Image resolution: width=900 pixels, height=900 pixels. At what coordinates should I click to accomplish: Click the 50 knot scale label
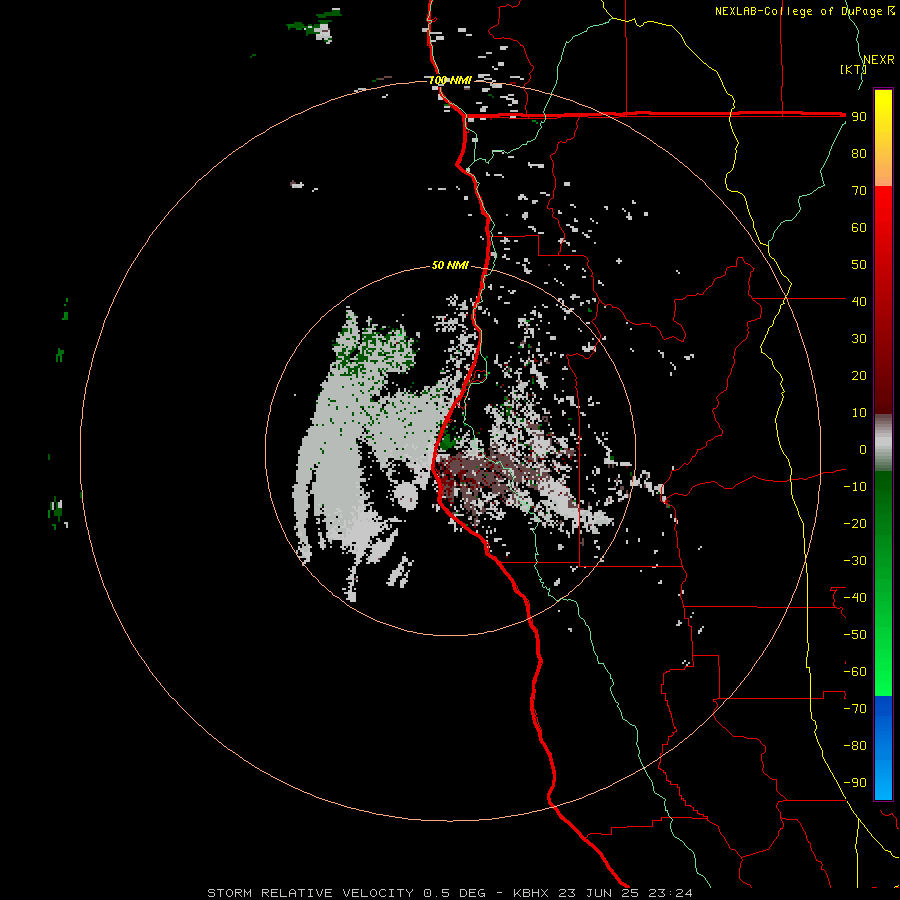(x=859, y=265)
